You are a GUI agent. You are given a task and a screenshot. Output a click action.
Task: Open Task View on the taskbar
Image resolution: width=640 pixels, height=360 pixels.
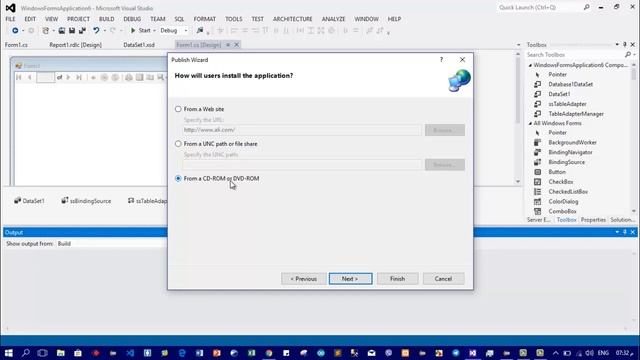(42, 353)
